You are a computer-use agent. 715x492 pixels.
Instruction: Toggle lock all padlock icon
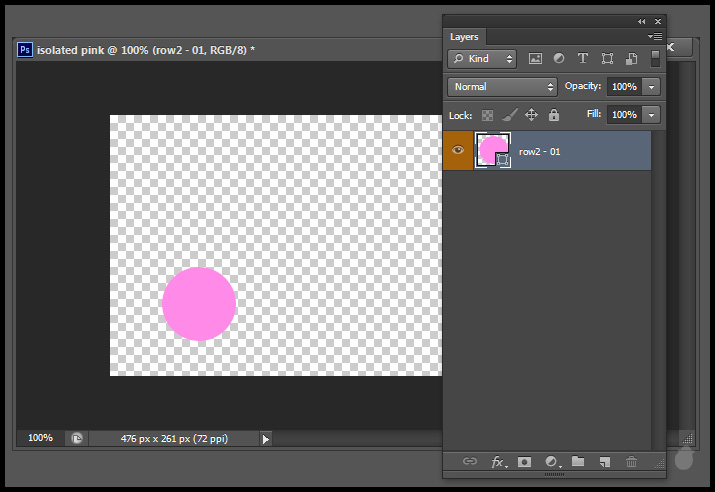pos(553,116)
